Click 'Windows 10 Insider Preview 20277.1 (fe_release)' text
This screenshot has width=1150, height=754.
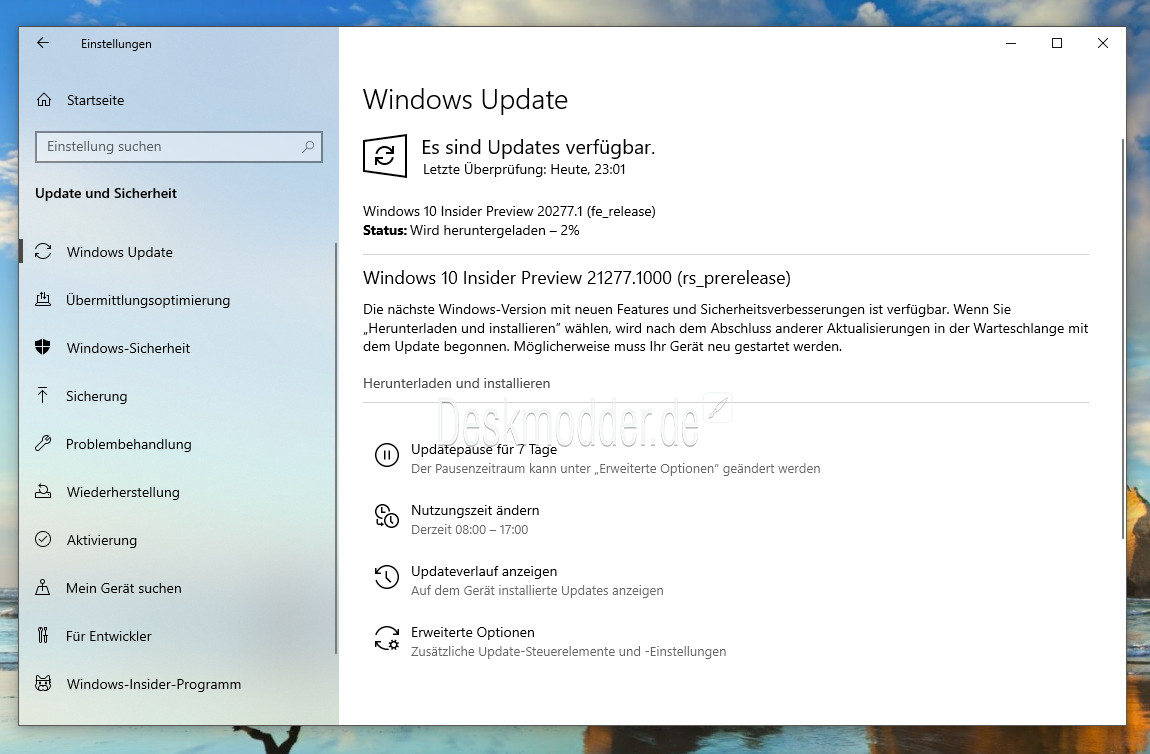[509, 211]
